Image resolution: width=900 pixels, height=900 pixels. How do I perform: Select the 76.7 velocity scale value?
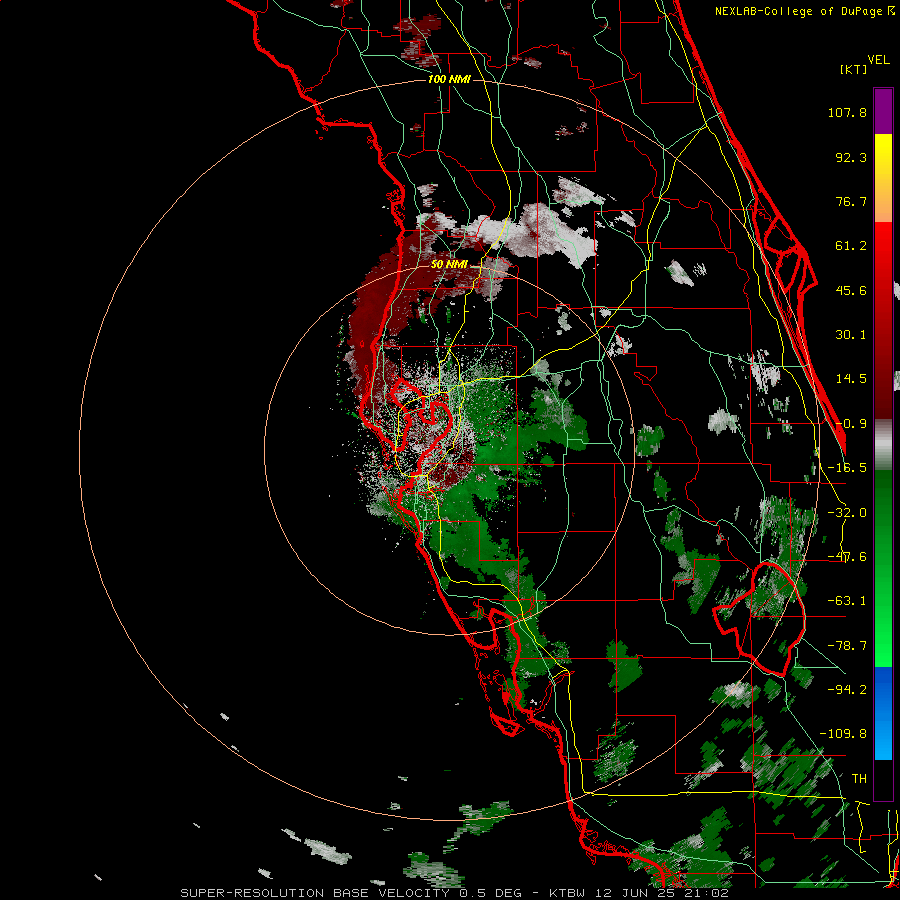pyautogui.click(x=851, y=201)
